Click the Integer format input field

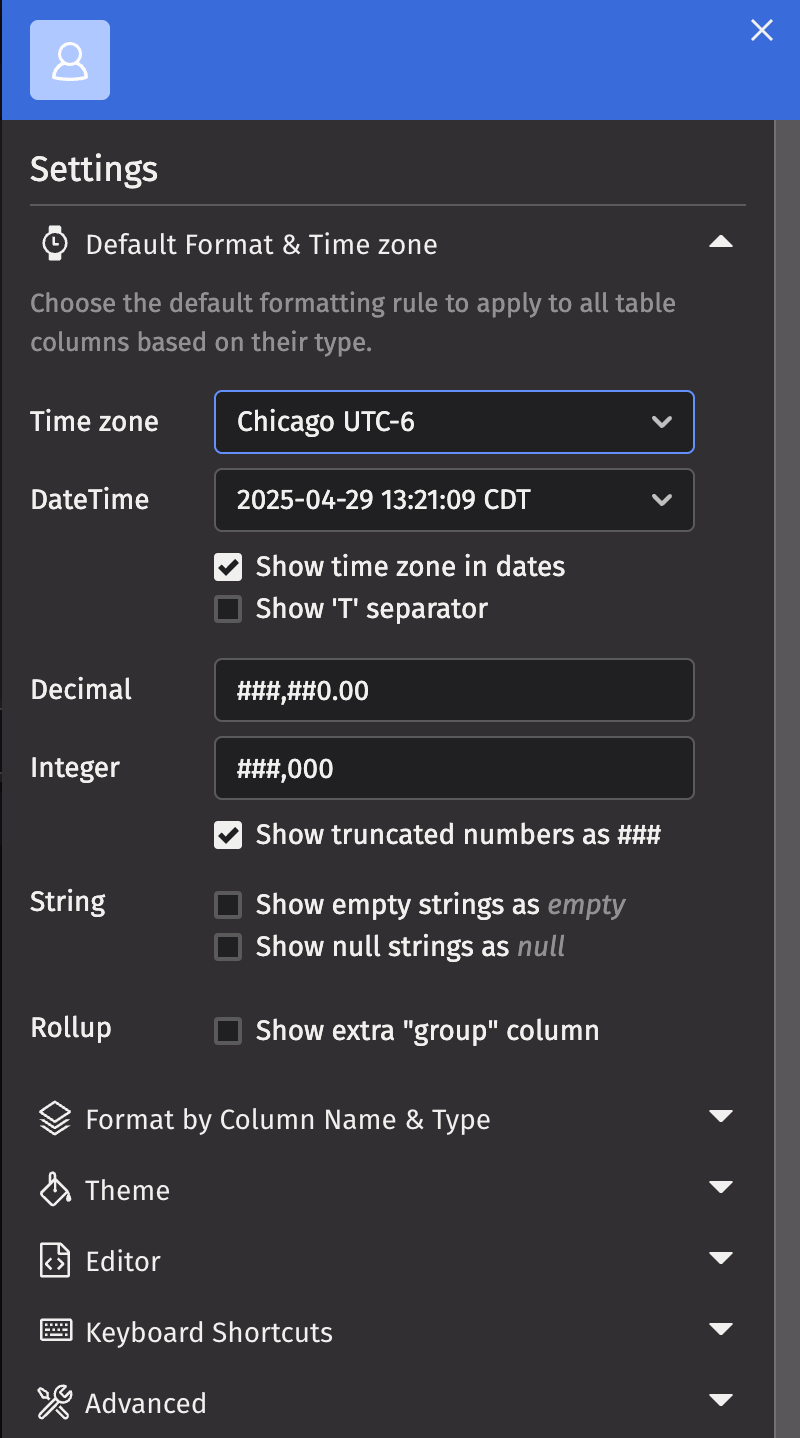455,768
